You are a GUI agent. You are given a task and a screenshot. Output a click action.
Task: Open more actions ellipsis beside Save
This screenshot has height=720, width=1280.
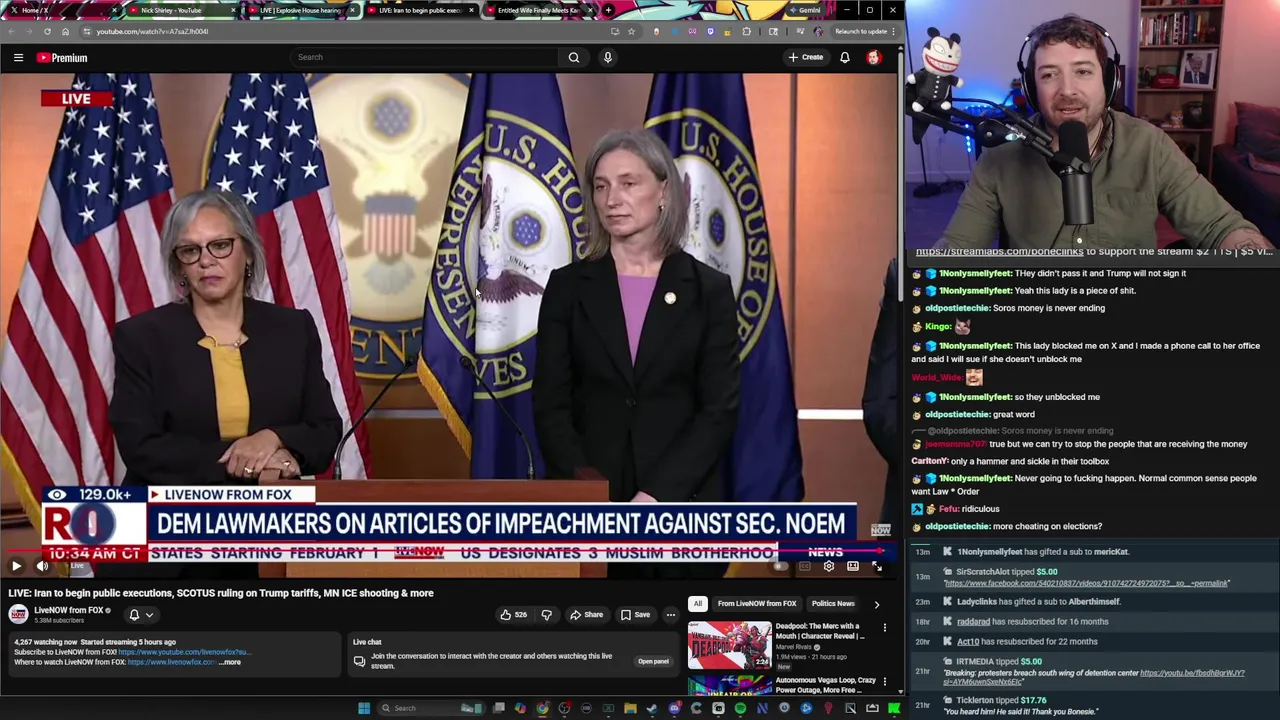(671, 615)
